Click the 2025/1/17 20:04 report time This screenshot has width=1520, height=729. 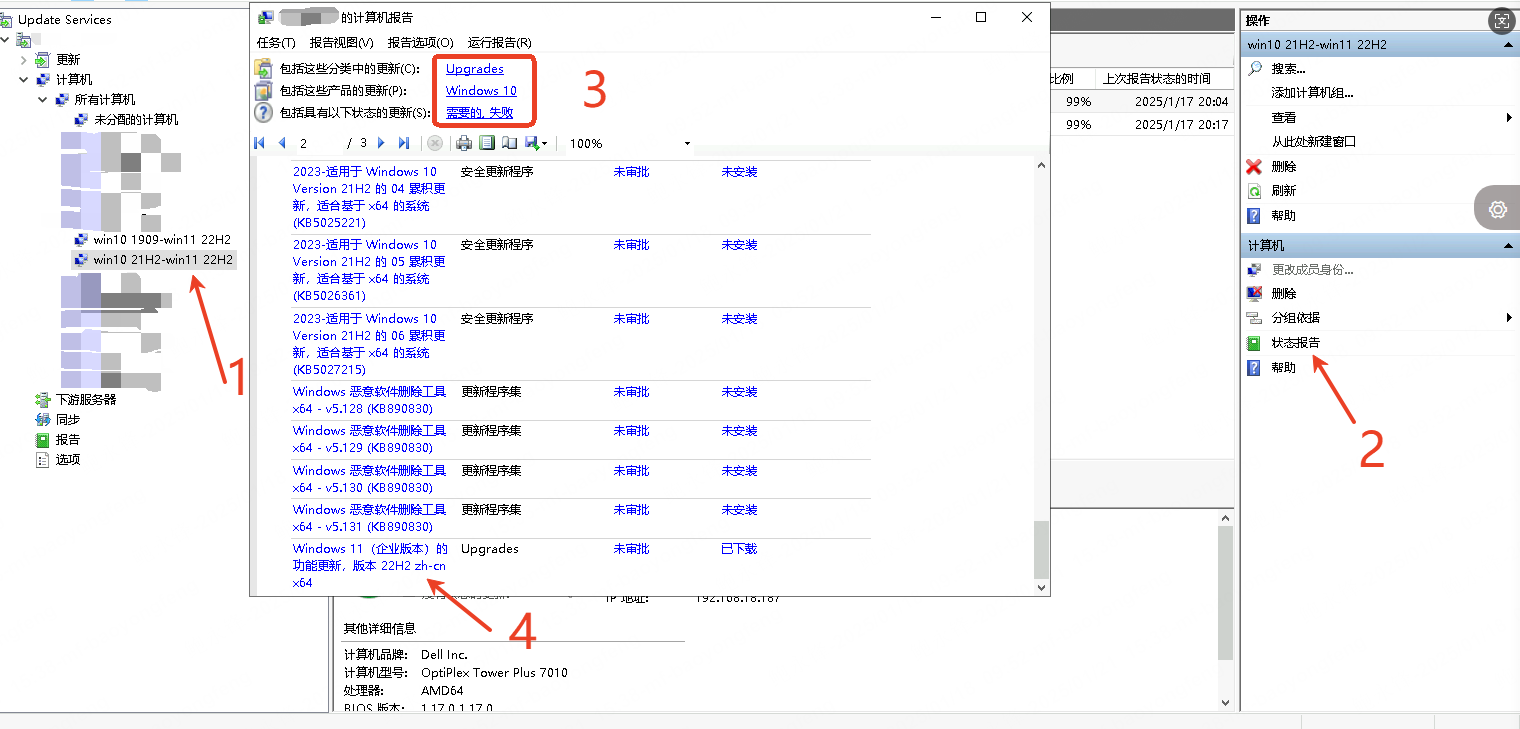pos(1181,102)
